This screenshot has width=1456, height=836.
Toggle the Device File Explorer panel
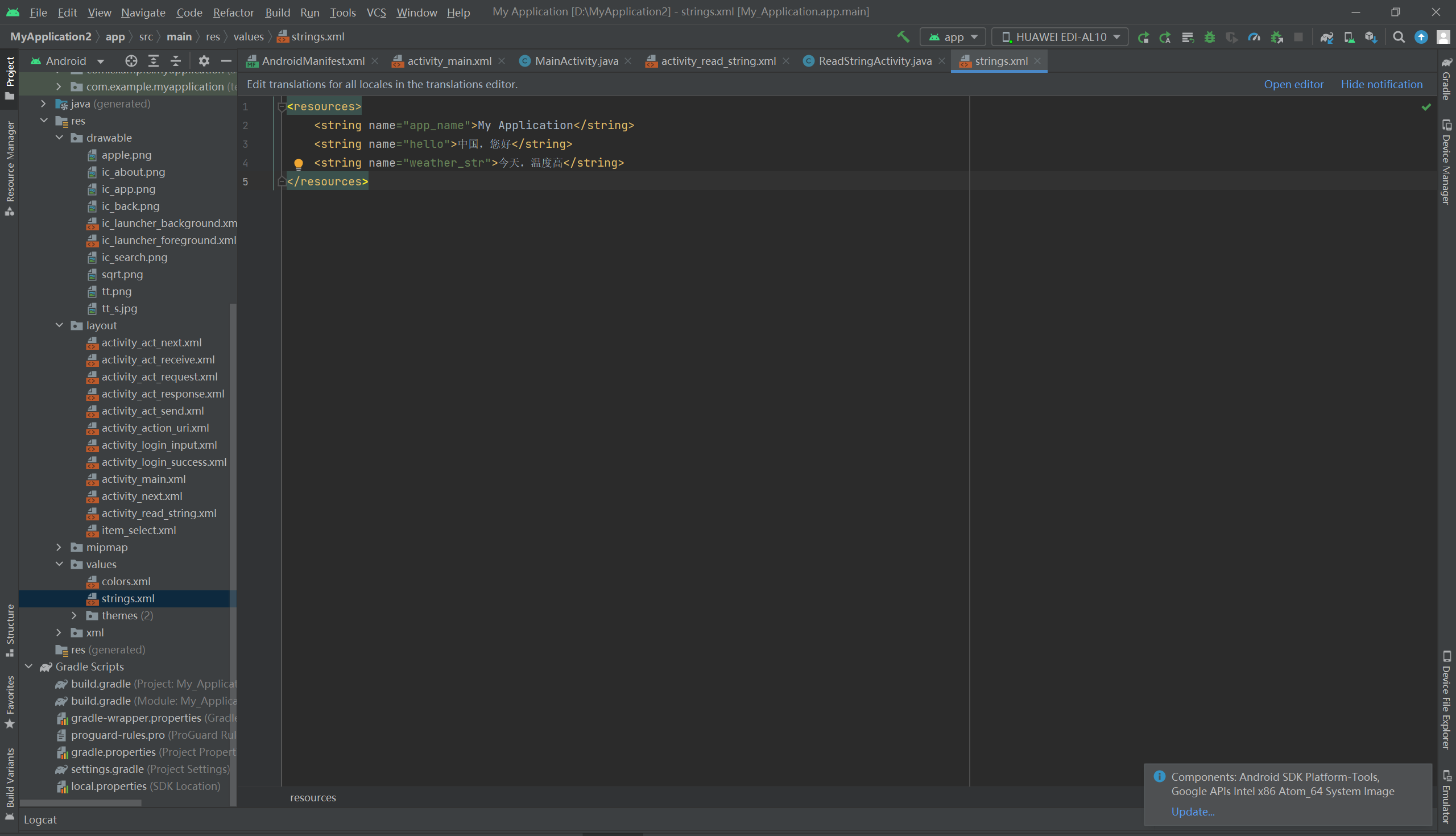(x=1446, y=701)
